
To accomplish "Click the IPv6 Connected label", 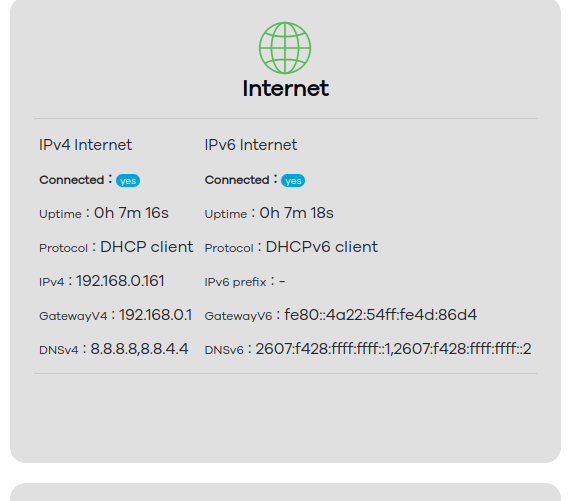I will coord(237,180).
